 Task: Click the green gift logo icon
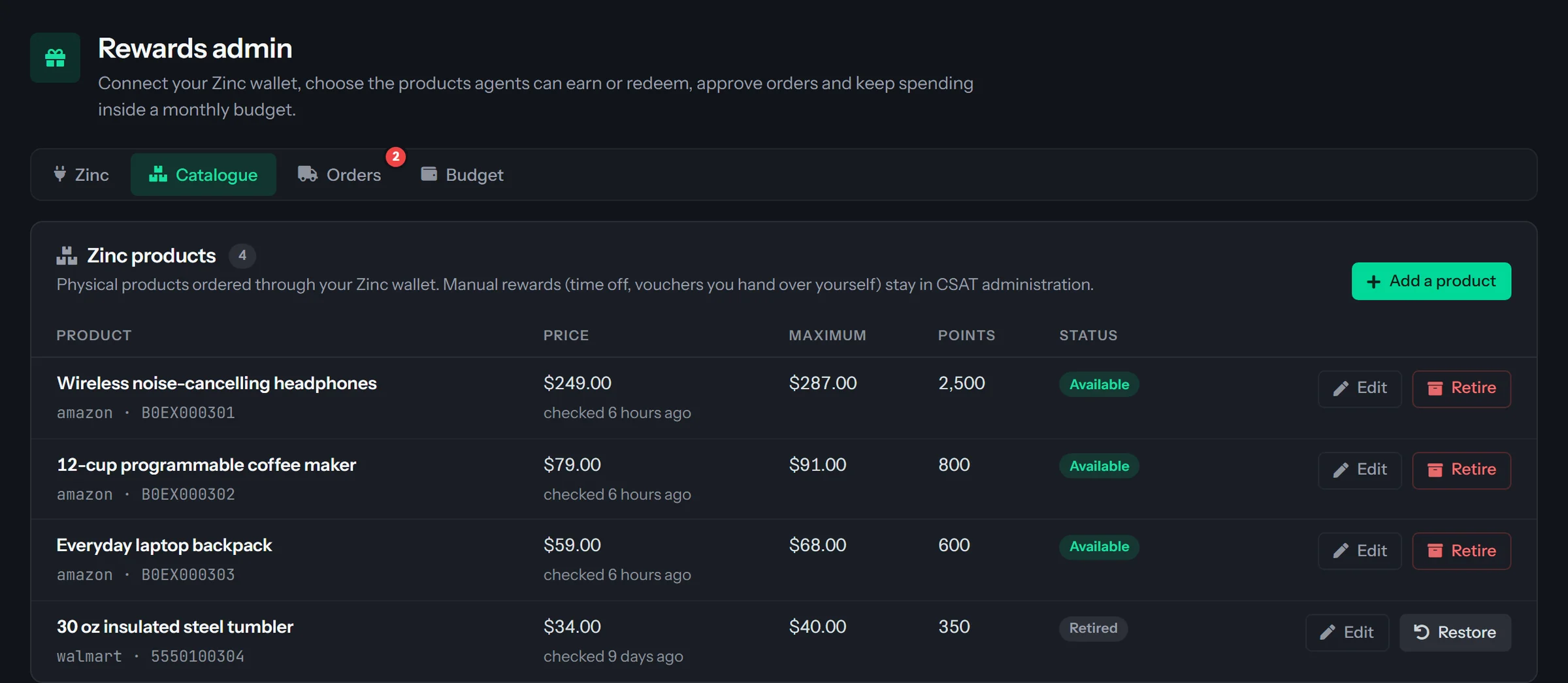(56, 58)
